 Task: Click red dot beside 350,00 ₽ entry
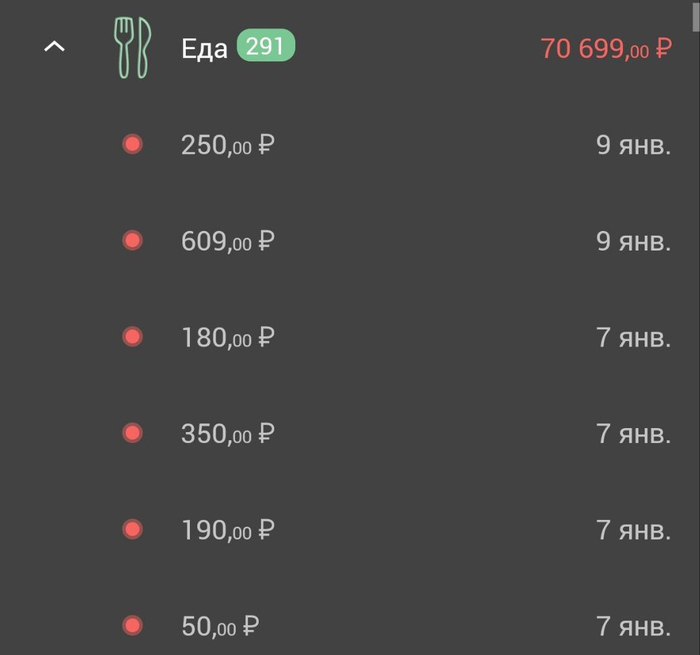(x=132, y=433)
